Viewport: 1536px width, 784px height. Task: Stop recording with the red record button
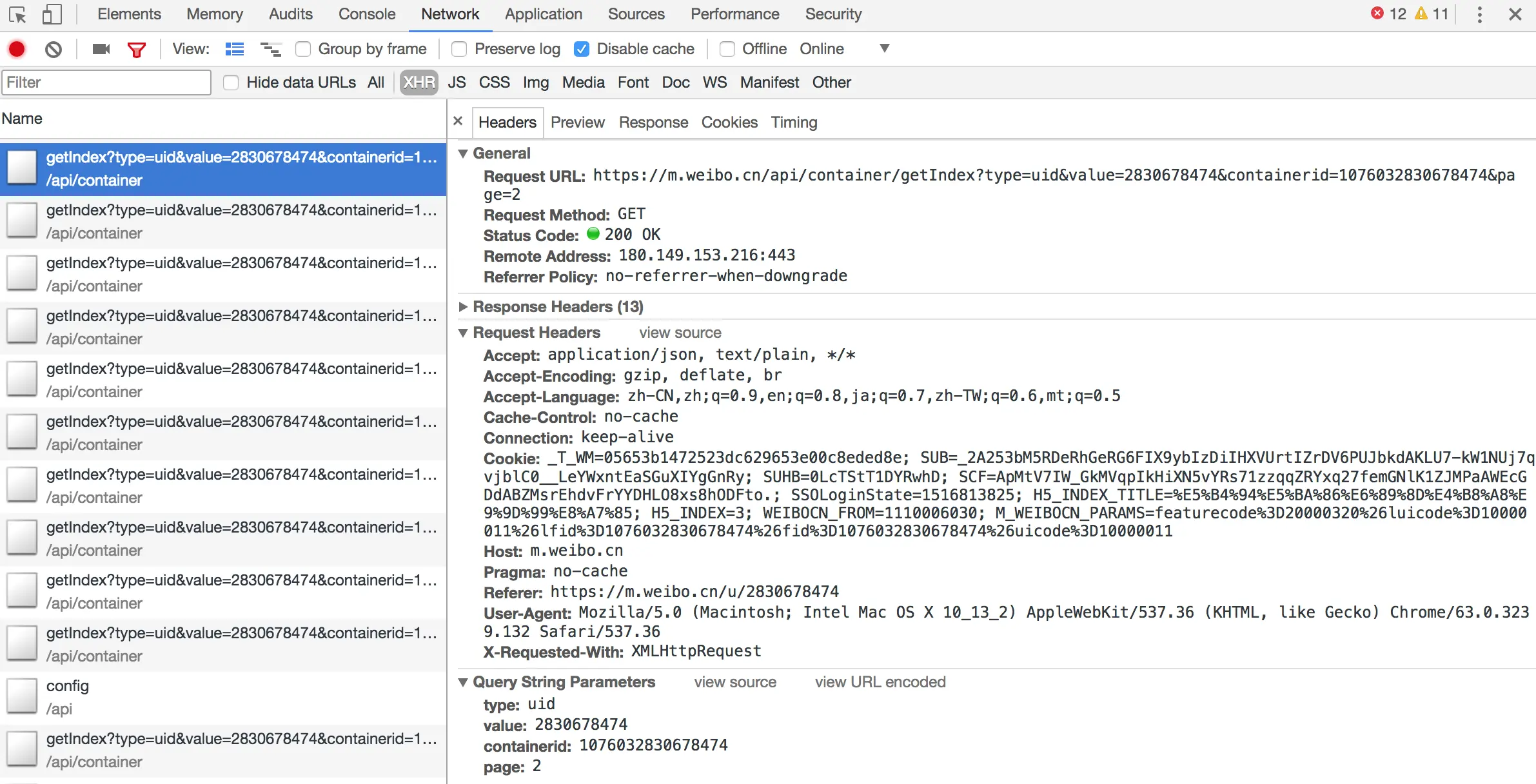(17, 49)
